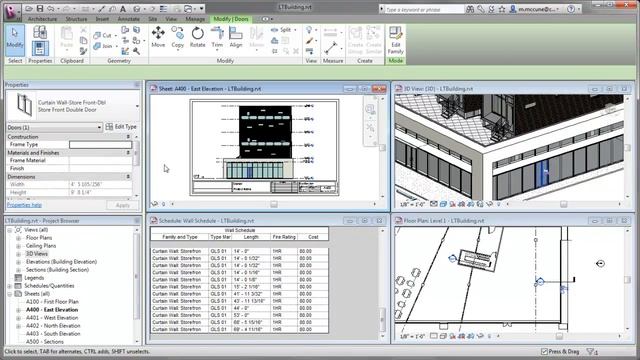
Task: Open the Architecture ribbon tab
Action: [x=42, y=19]
